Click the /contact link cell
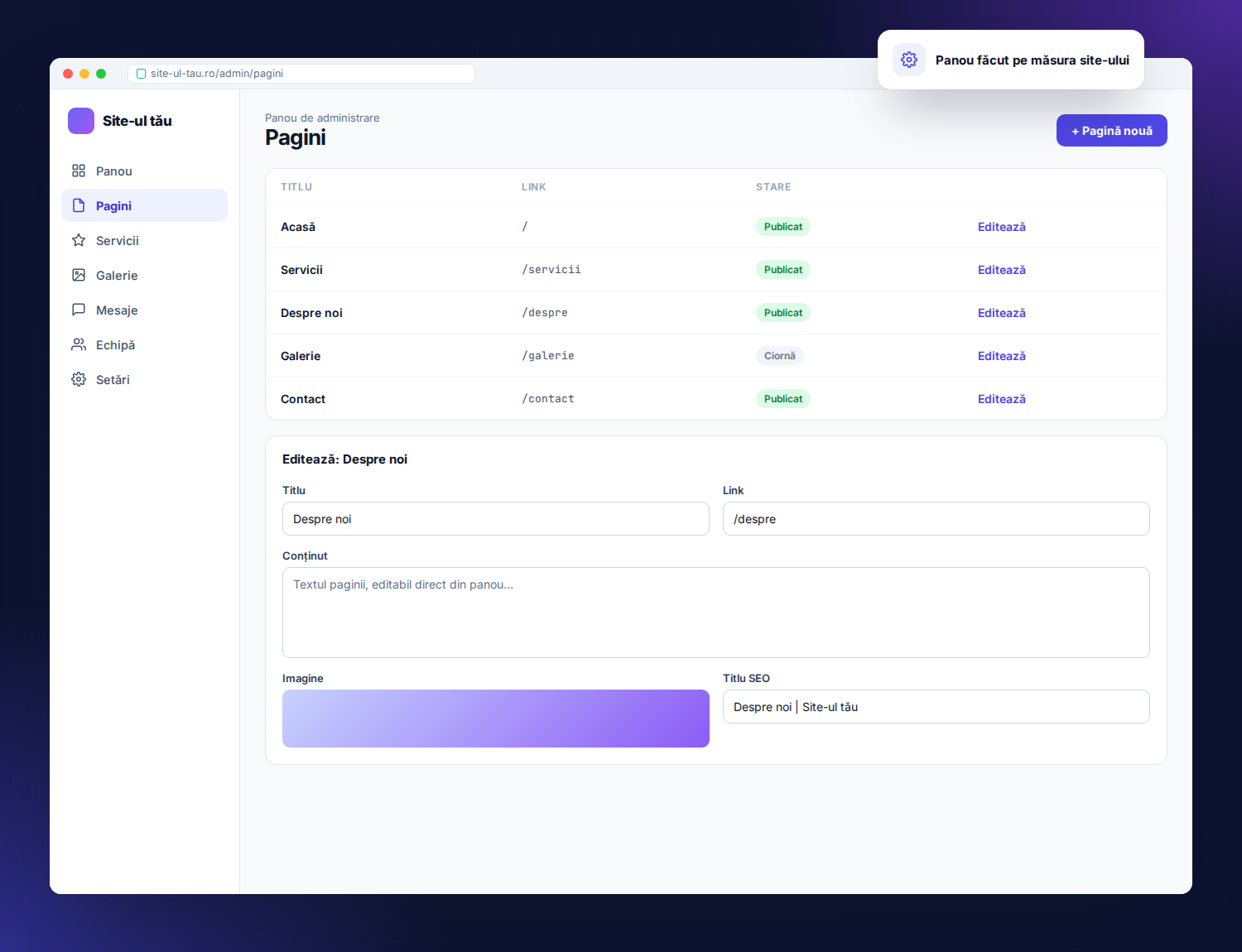The height and width of the screenshot is (952, 1242). 548,399
